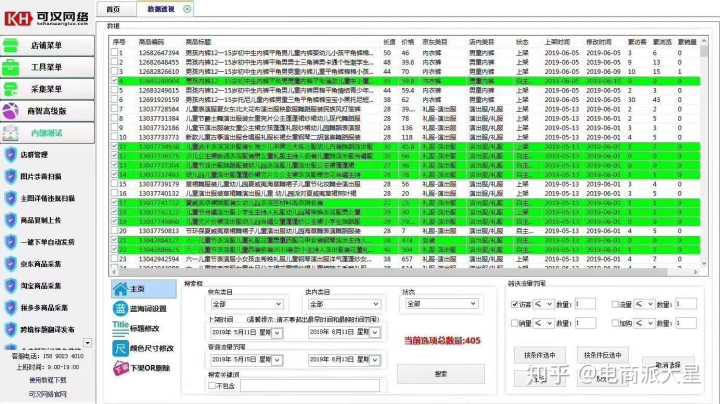Viewport: 720px width, 404px height.
Task: Click the house icon for 主页
Action: (x=120, y=289)
